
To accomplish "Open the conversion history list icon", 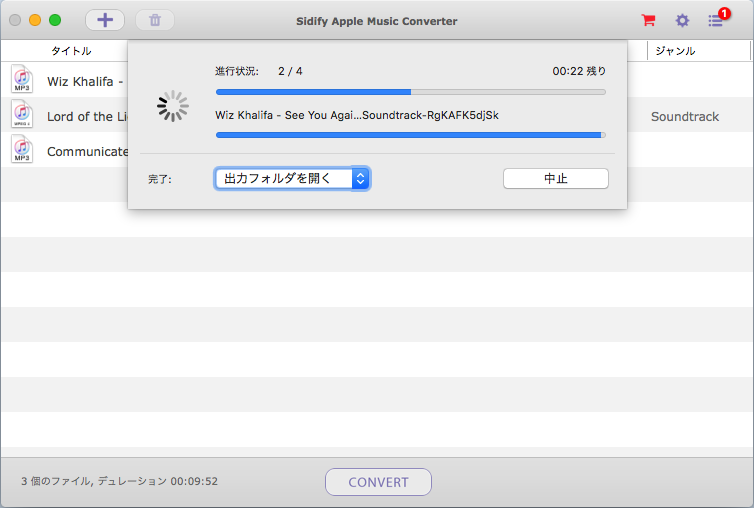I will click(x=715, y=21).
